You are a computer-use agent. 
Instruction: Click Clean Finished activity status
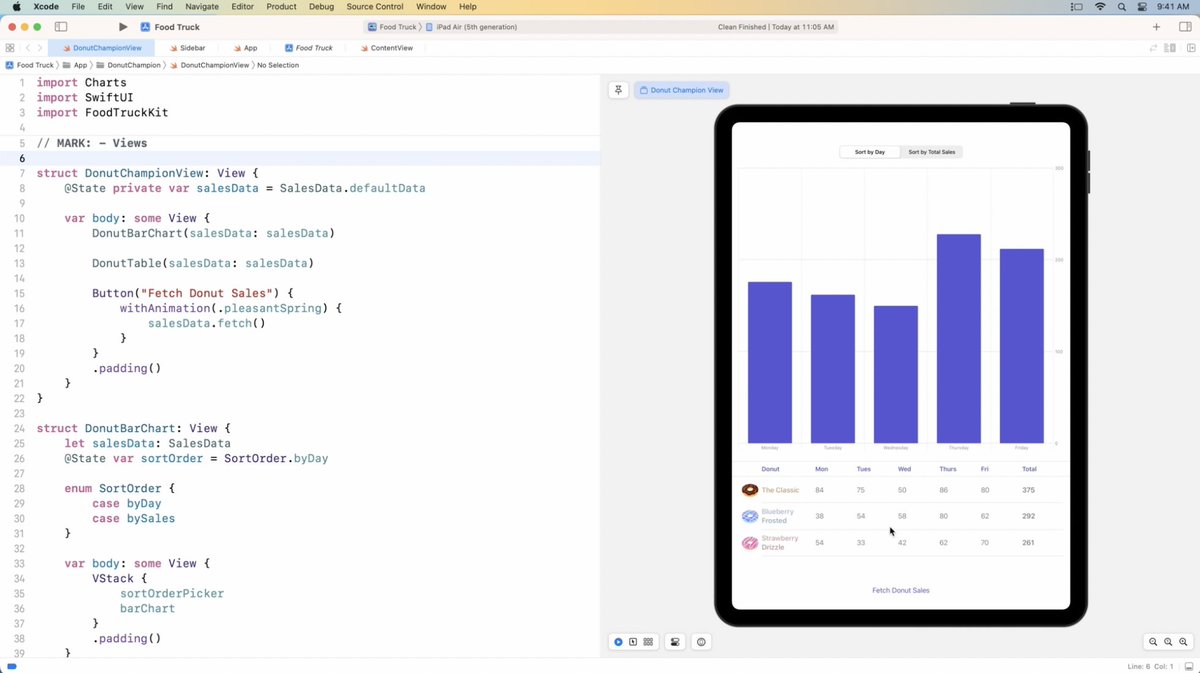coord(776,27)
